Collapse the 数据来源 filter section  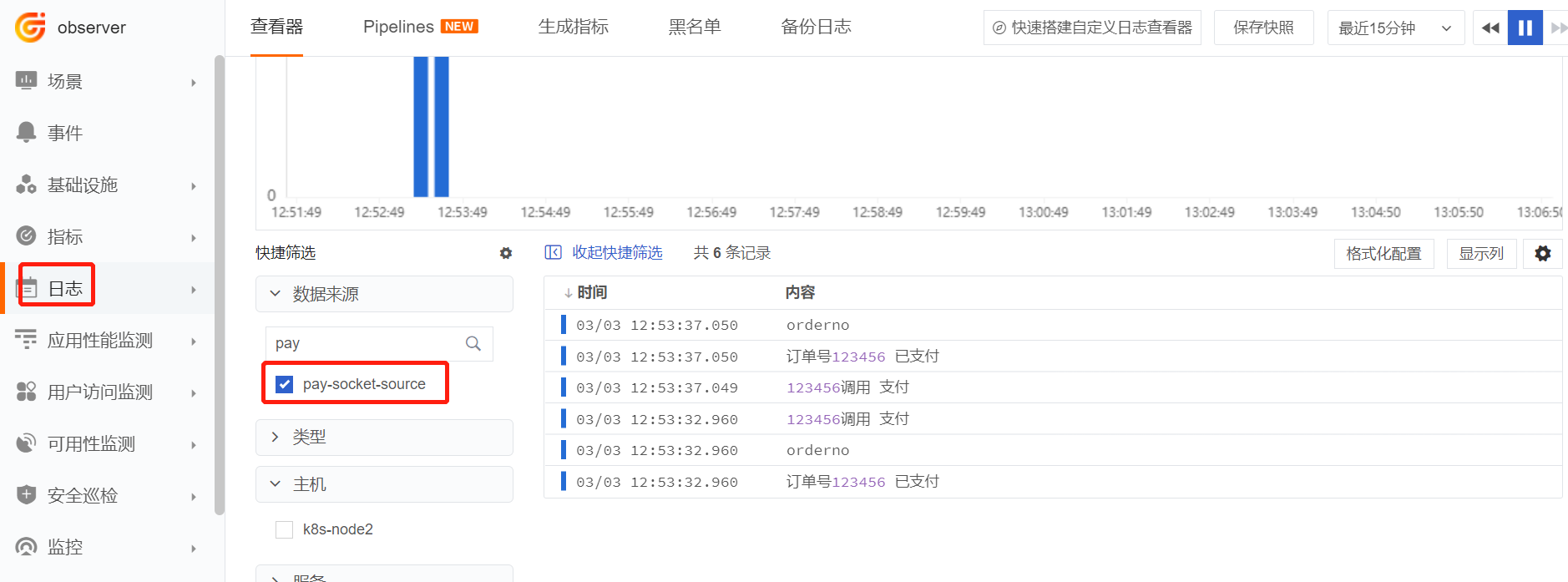point(384,294)
